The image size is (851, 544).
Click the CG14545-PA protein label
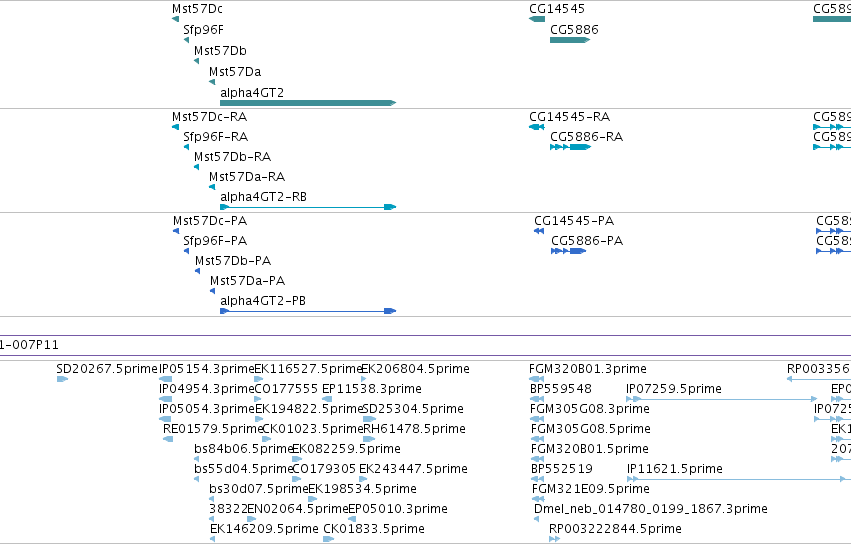click(x=574, y=221)
